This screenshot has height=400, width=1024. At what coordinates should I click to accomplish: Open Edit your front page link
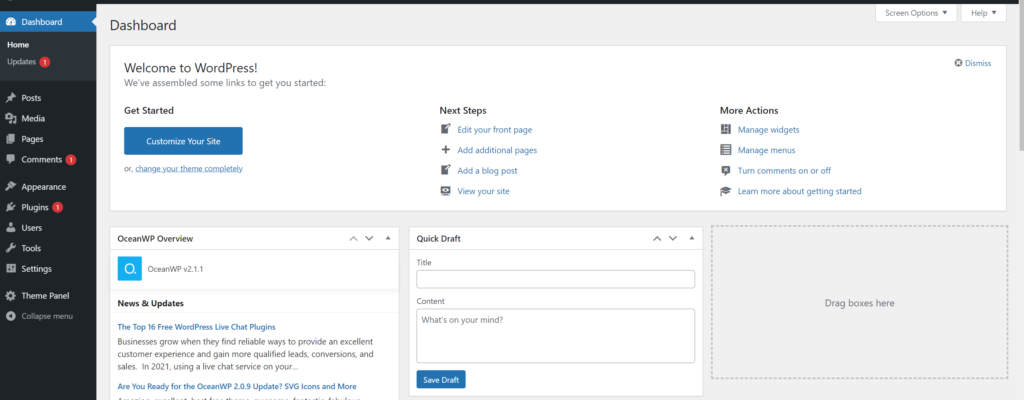pos(494,129)
